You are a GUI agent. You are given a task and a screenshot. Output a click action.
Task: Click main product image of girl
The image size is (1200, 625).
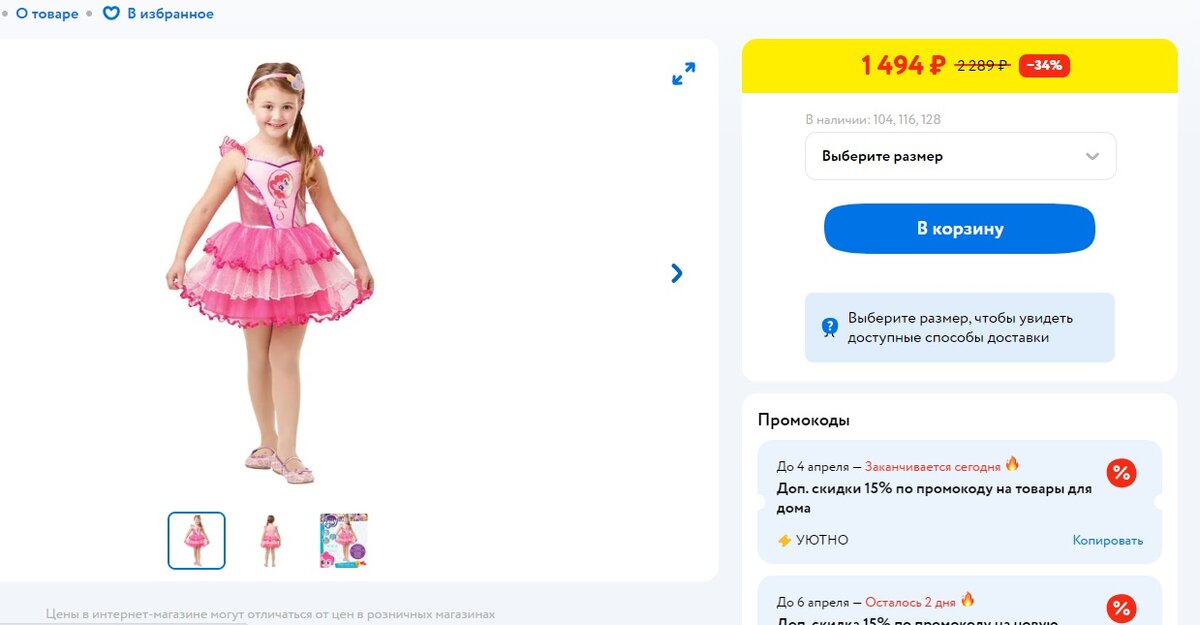point(270,273)
